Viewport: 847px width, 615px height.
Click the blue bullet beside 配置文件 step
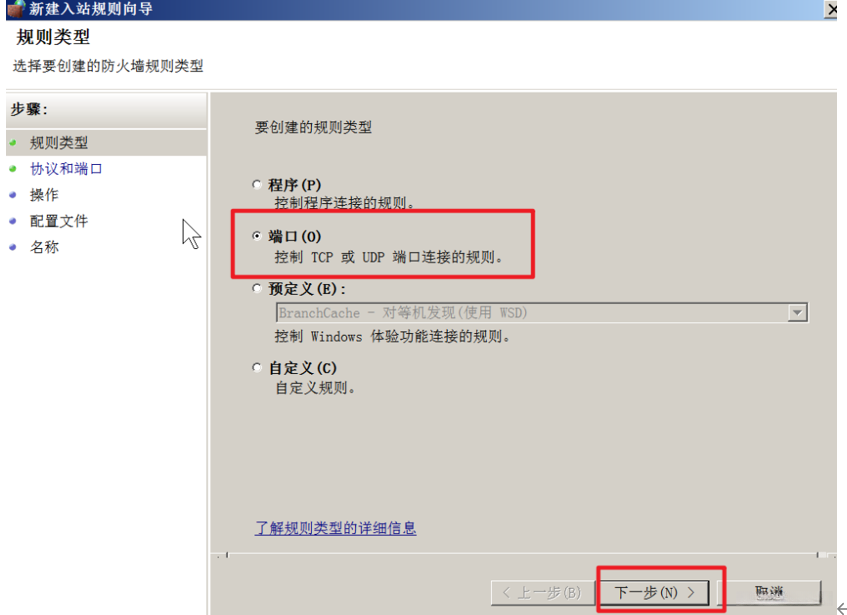tap(13, 221)
